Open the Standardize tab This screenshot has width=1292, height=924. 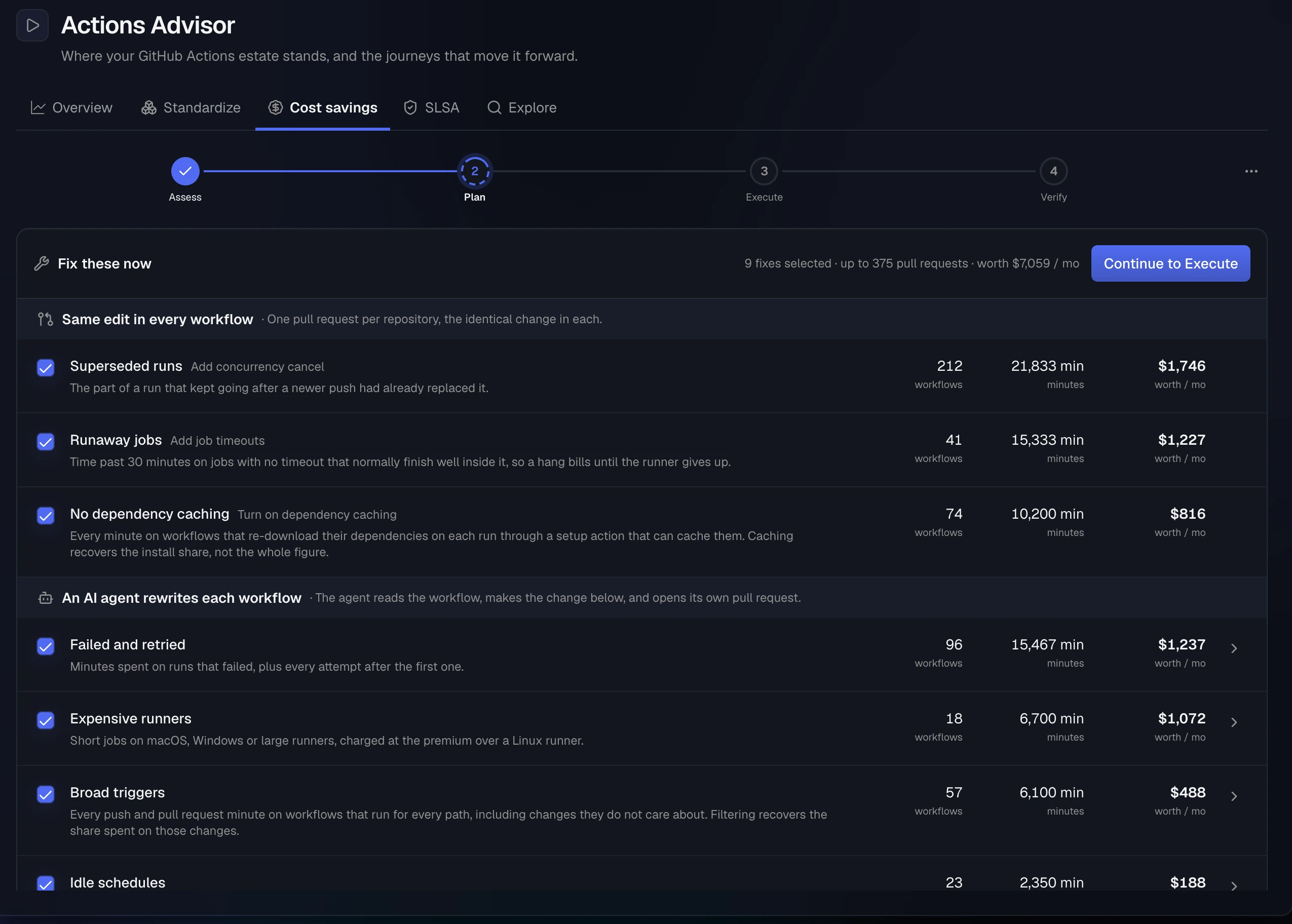click(x=191, y=107)
